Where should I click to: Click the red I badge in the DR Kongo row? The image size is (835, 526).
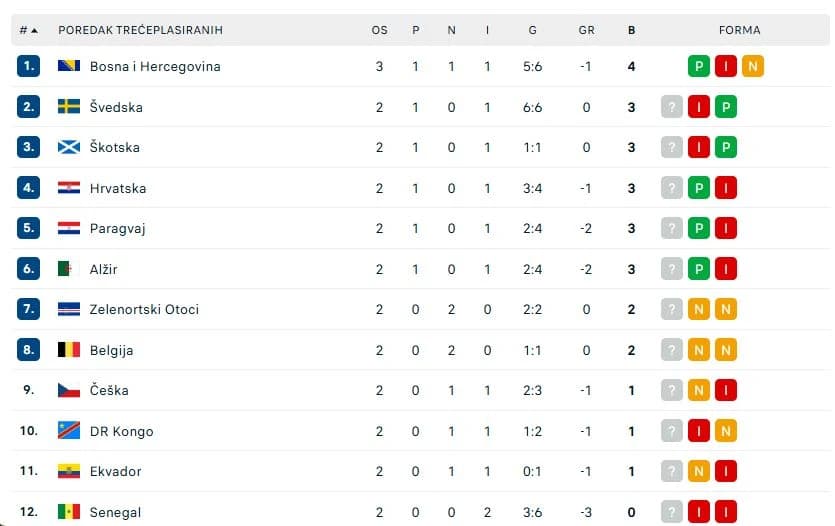click(x=699, y=431)
